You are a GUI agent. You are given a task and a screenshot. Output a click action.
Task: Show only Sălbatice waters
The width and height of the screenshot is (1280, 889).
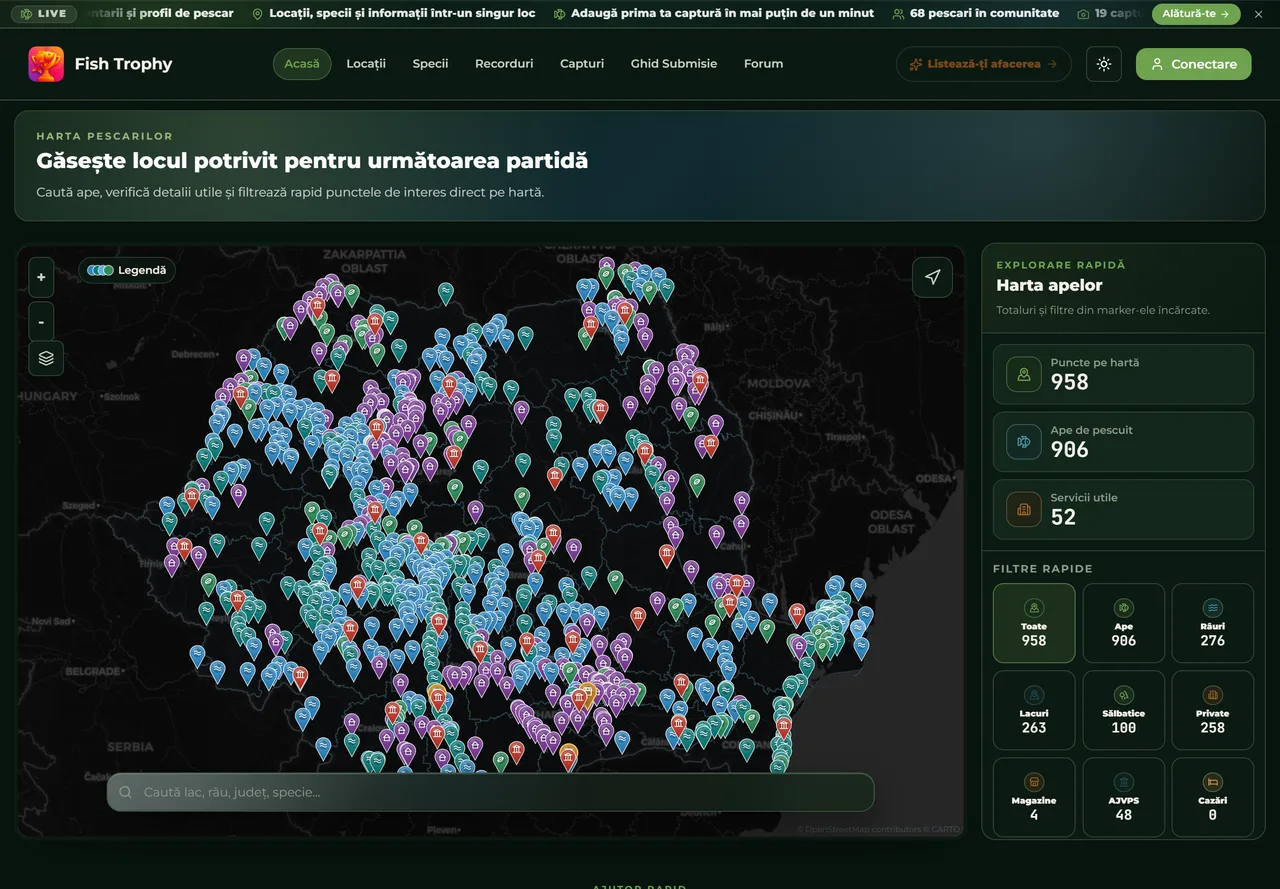point(1124,710)
